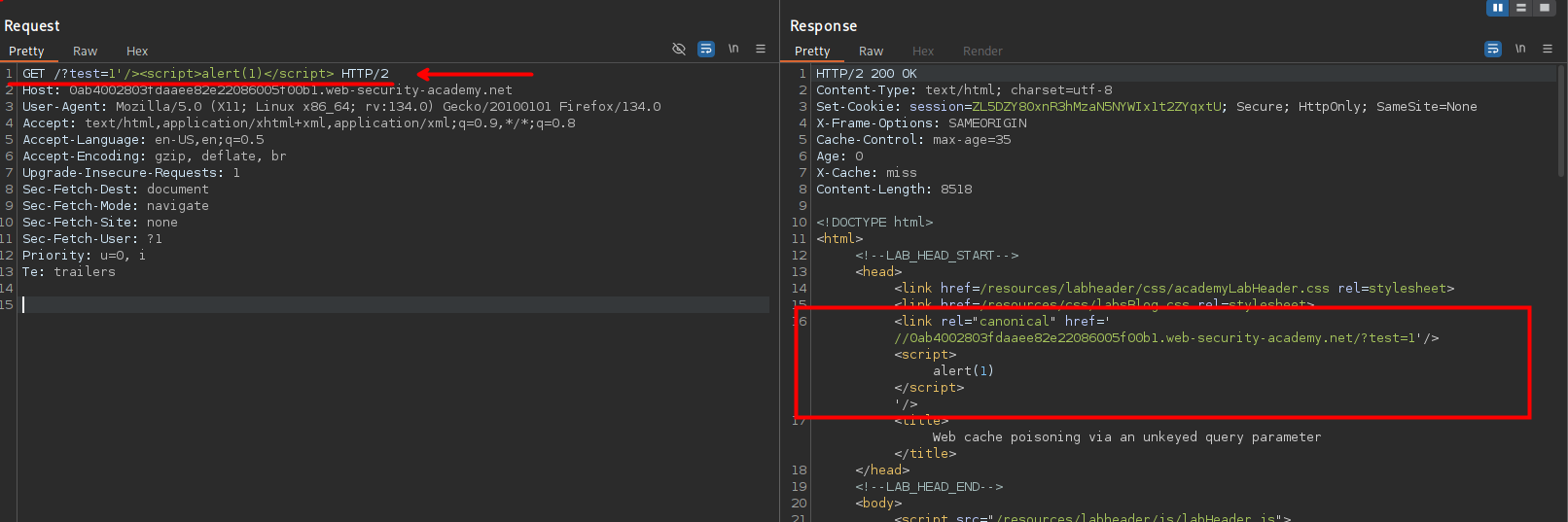
Task: Switch to Request Raw tab
Action: pyautogui.click(x=85, y=52)
